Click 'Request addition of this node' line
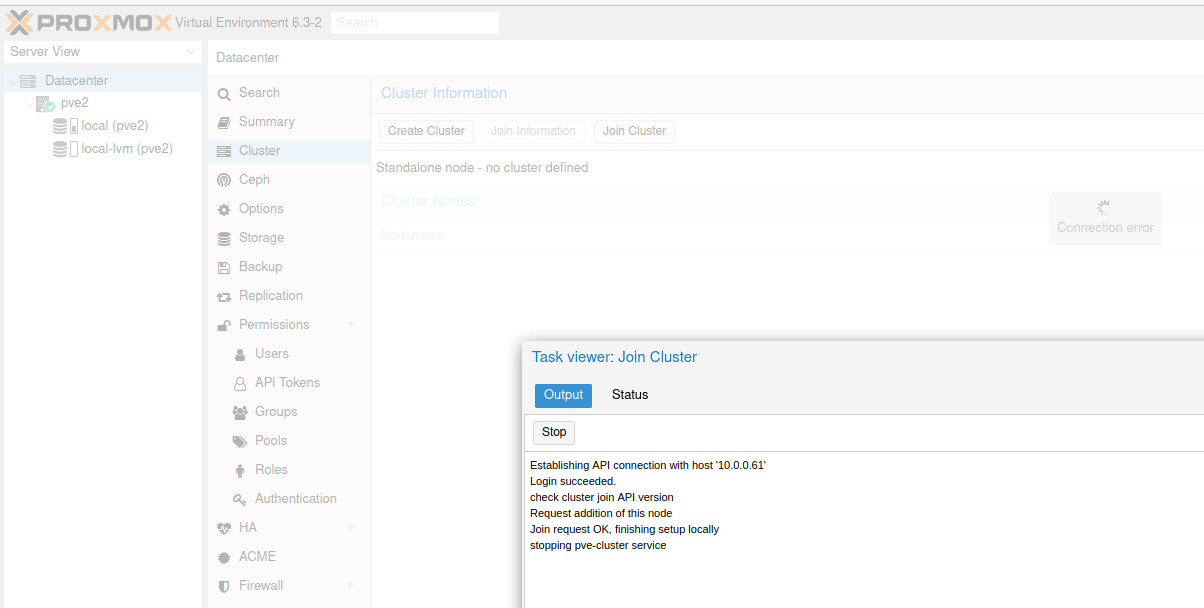The image size is (1204, 608). (x=601, y=513)
